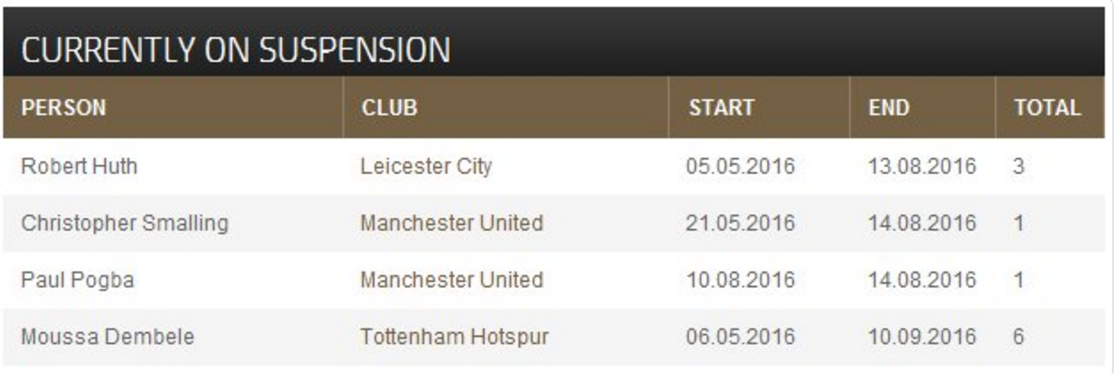Image resolution: width=1114 pixels, height=374 pixels.
Task: Select the 10.08.2016 start date
Action: [x=740, y=279]
